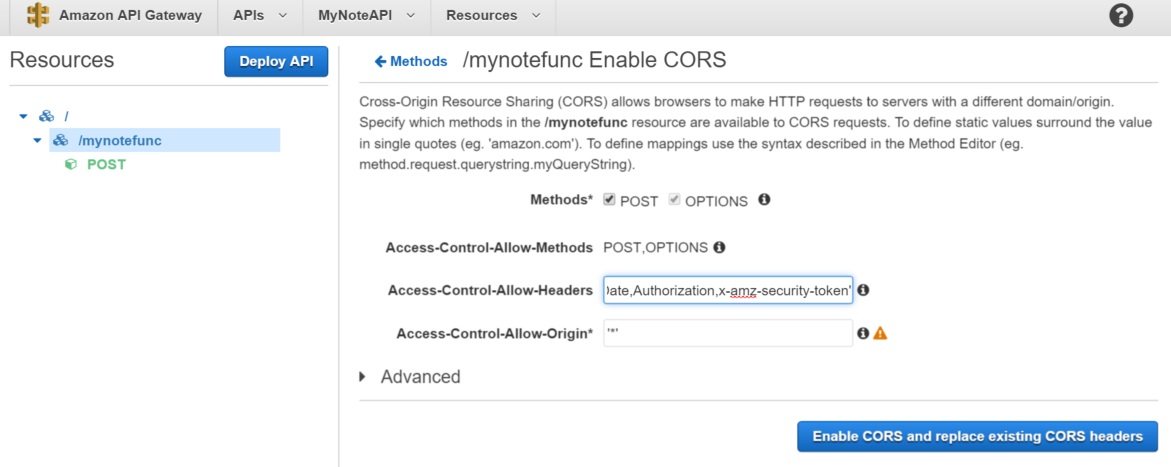Click the Access-Control-Allow-Headers label

click(490, 290)
